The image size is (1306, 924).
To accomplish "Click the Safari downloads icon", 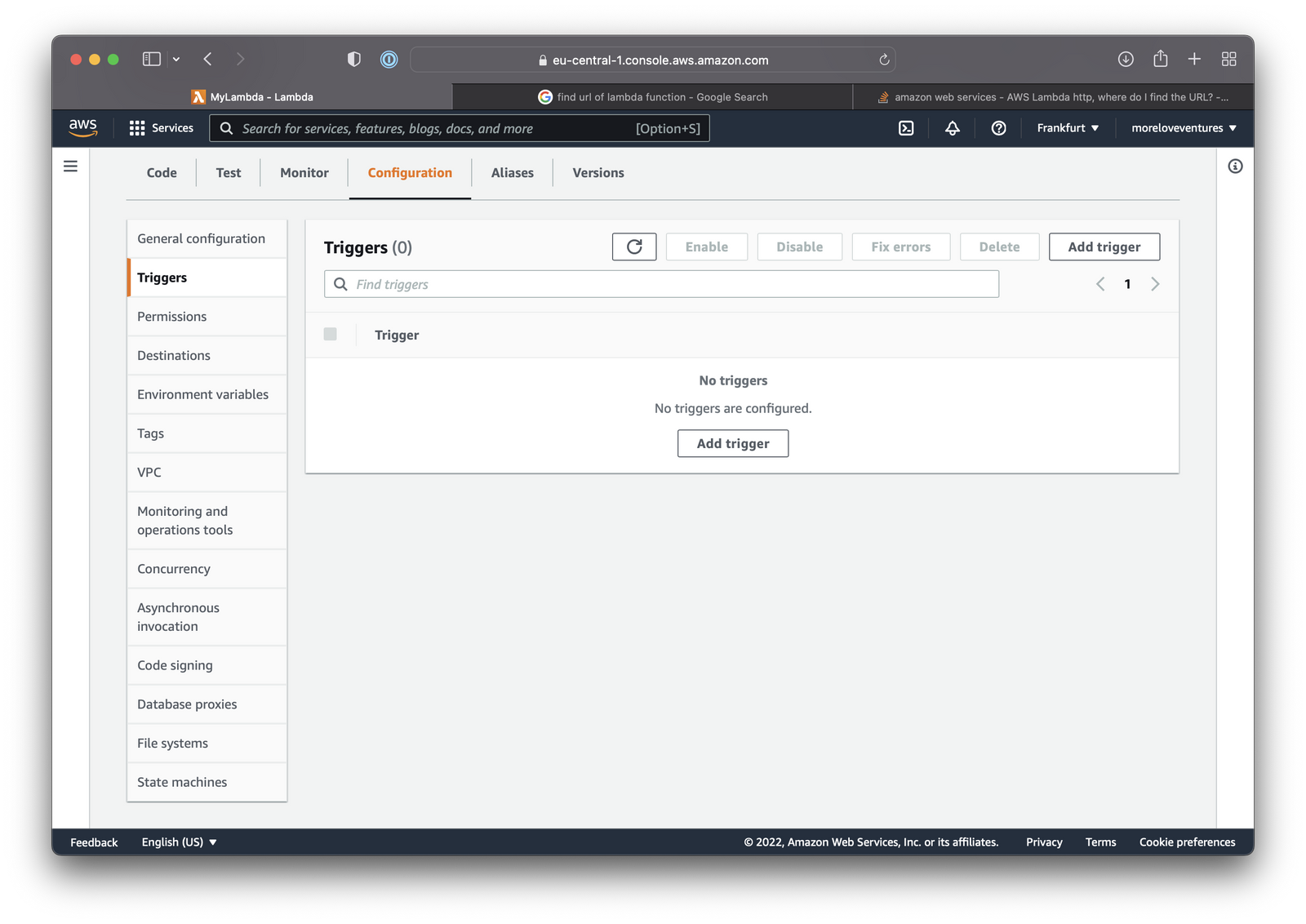I will [1126, 59].
